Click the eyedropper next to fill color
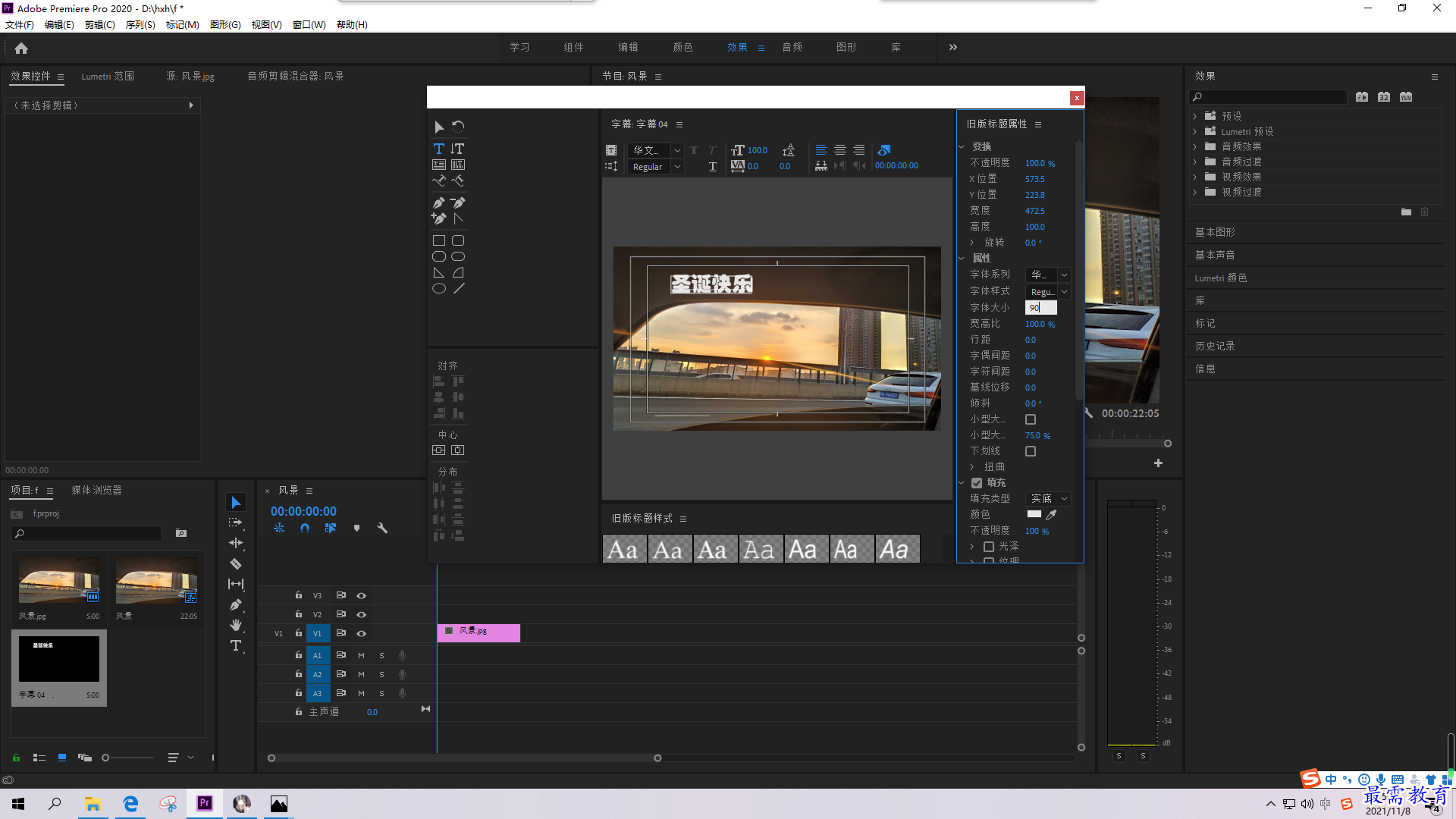The image size is (1456, 819). 1051,514
